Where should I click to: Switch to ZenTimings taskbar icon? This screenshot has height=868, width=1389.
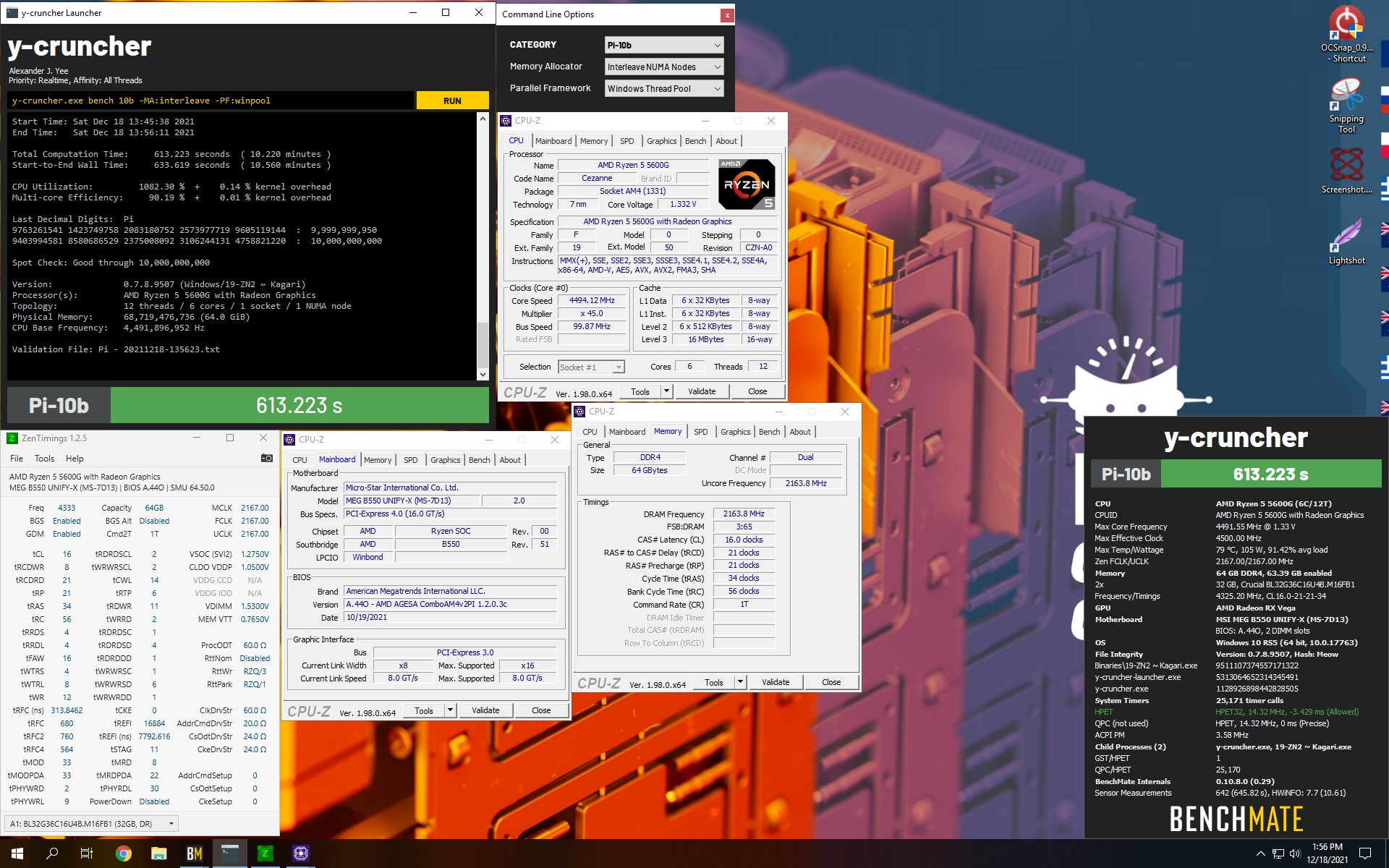(266, 854)
